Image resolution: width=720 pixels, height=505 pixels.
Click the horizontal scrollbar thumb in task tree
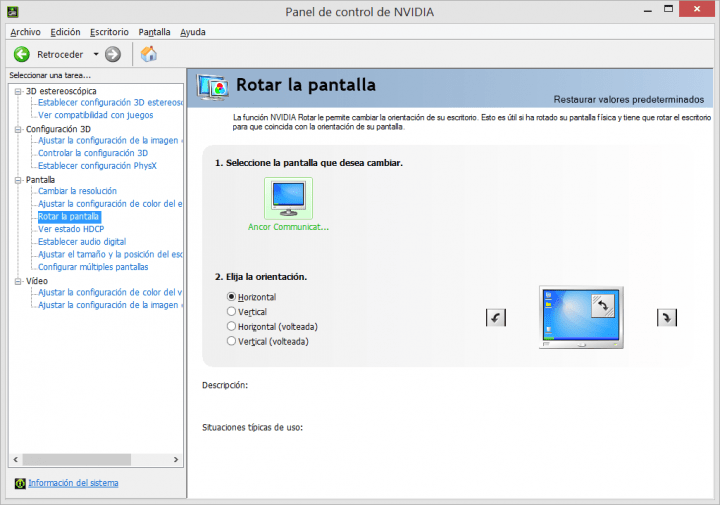point(77,460)
